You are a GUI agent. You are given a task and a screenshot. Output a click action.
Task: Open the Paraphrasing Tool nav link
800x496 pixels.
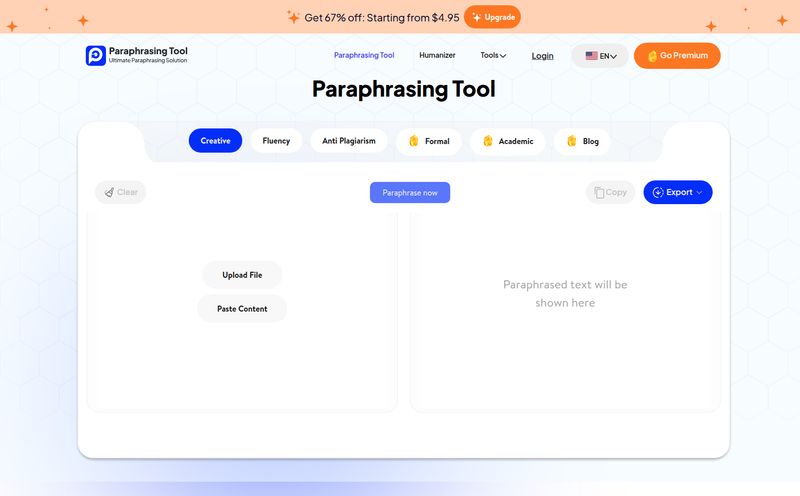tap(364, 55)
